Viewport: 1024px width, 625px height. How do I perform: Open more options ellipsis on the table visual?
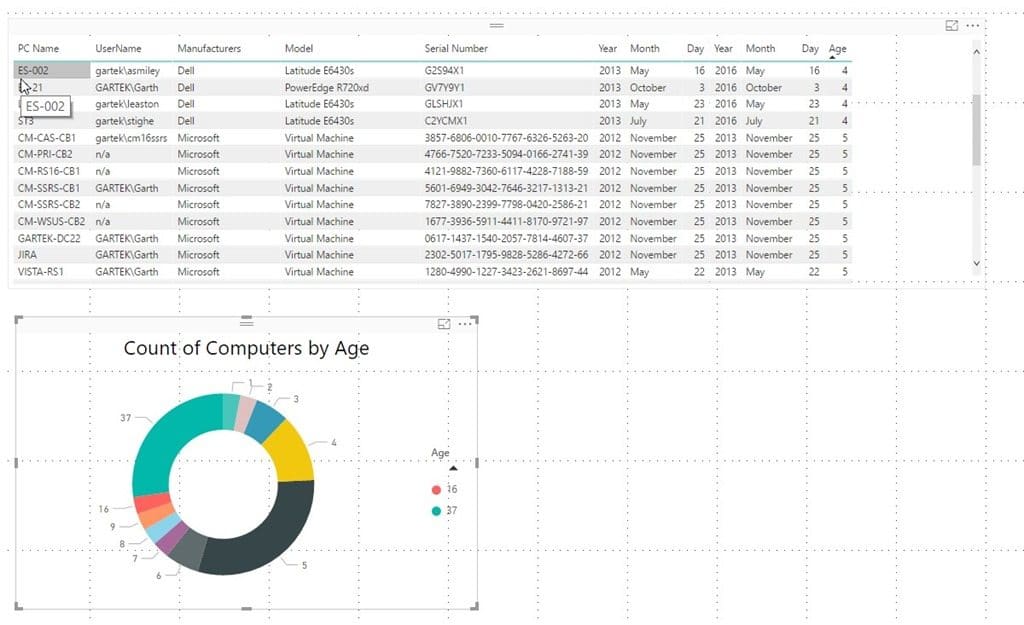coord(972,25)
